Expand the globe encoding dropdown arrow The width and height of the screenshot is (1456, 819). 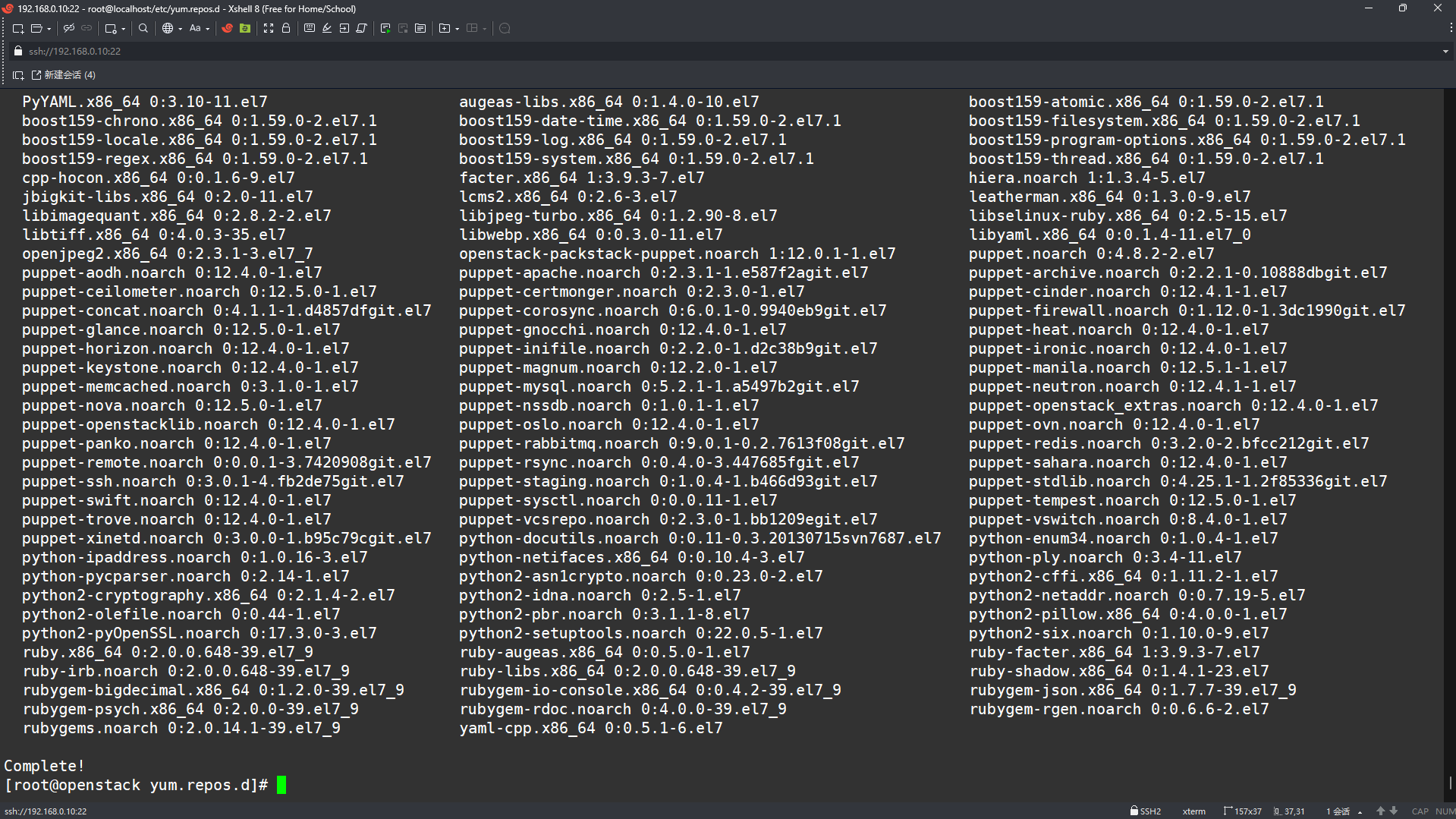tap(180, 29)
